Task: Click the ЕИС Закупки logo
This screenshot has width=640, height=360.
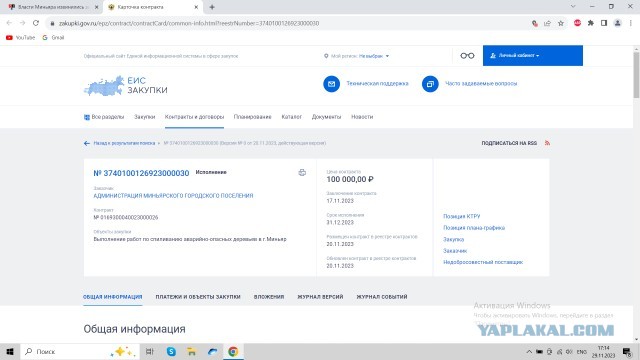Action: 126,85
